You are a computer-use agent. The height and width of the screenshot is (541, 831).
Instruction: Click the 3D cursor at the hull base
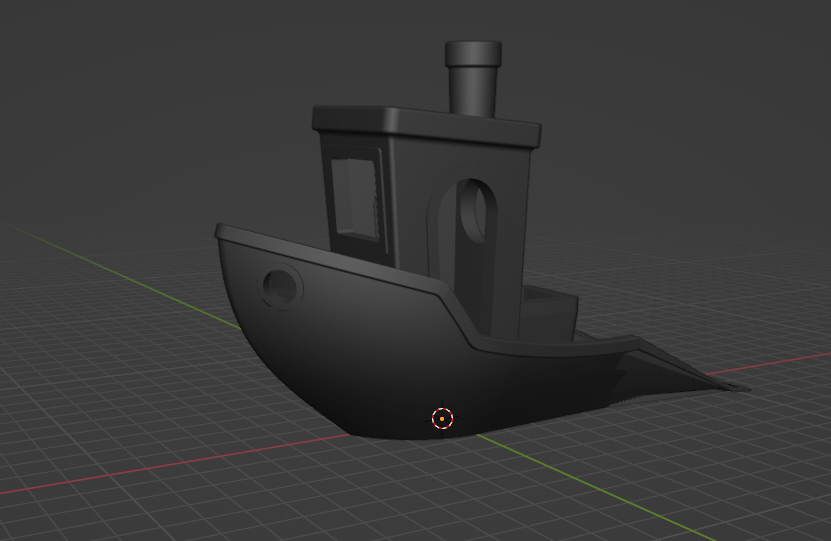(x=442, y=419)
